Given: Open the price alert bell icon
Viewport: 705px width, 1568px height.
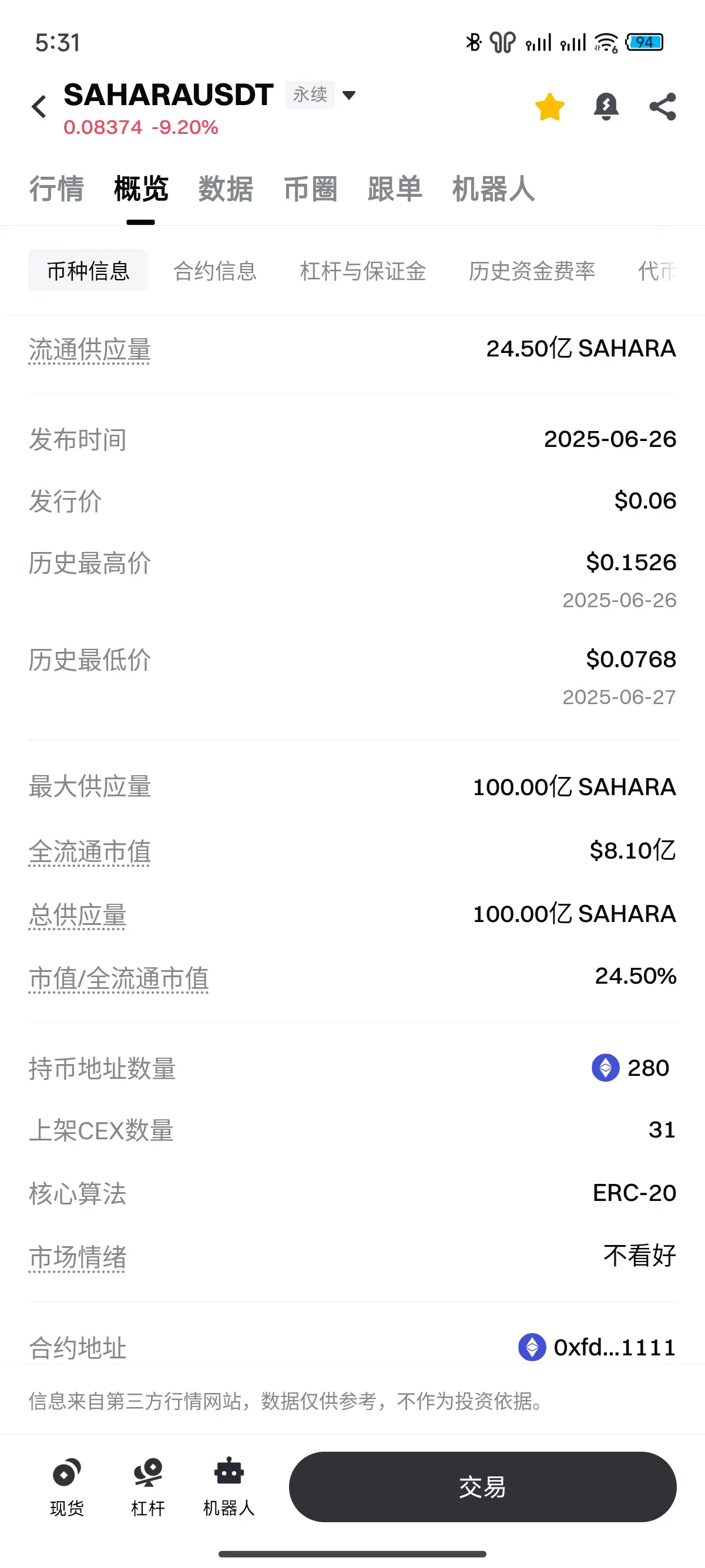Looking at the screenshot, I should point(606,107).
